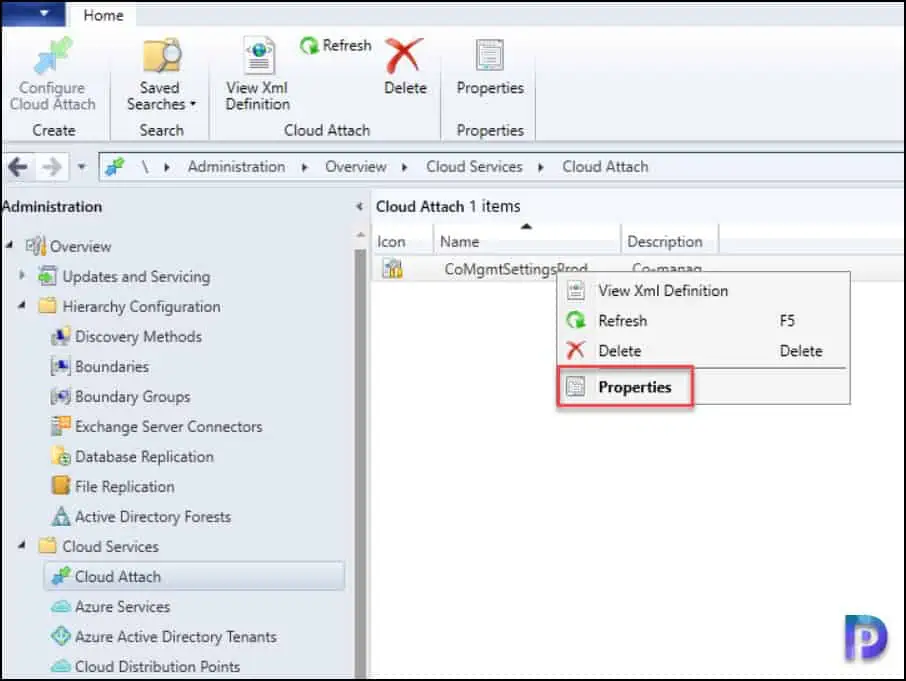Select the Home ribbon tab
906x681 pixels.
coord(103,15)
